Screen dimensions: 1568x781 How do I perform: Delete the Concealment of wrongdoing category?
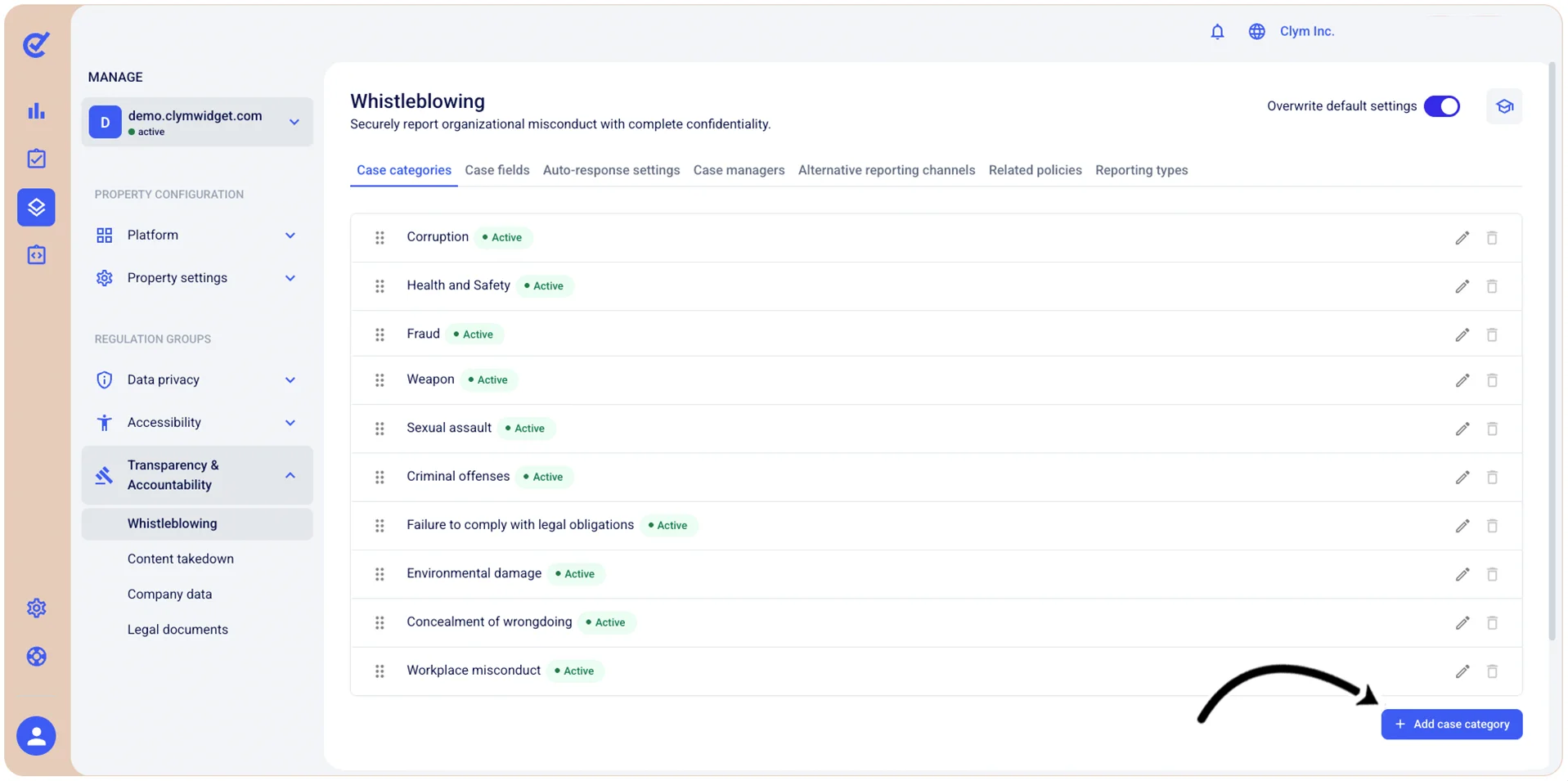(1492, 623)
